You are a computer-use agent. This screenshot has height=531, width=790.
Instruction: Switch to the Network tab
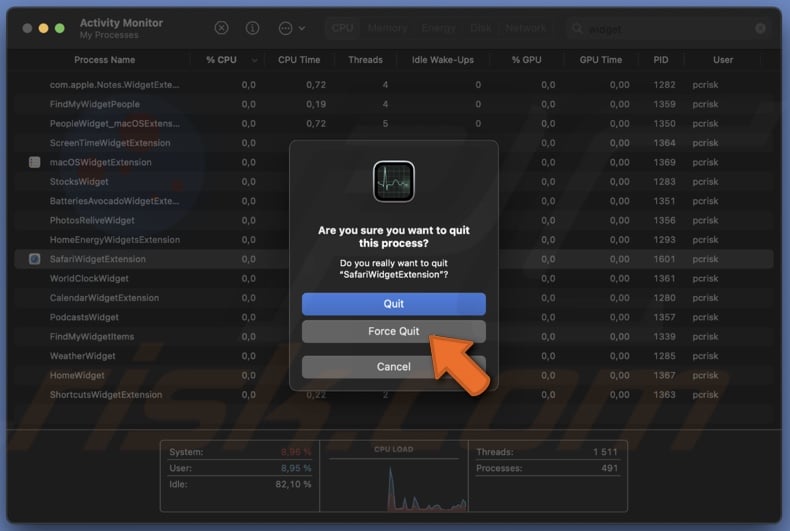click(x=525, y=28)
